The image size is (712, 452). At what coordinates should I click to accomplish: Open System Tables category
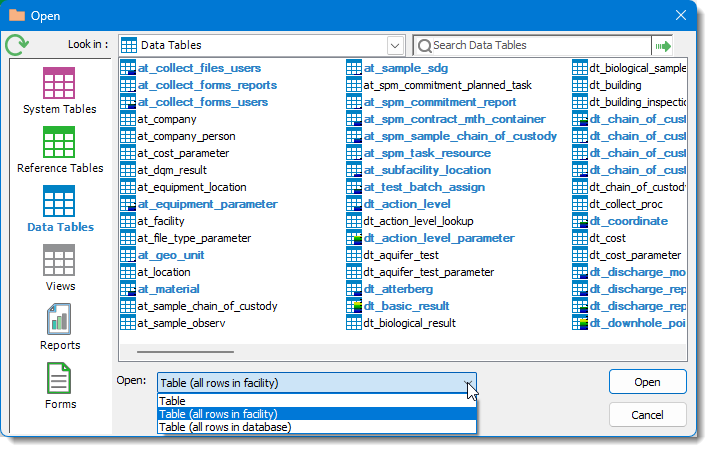[x=59, y=91]
